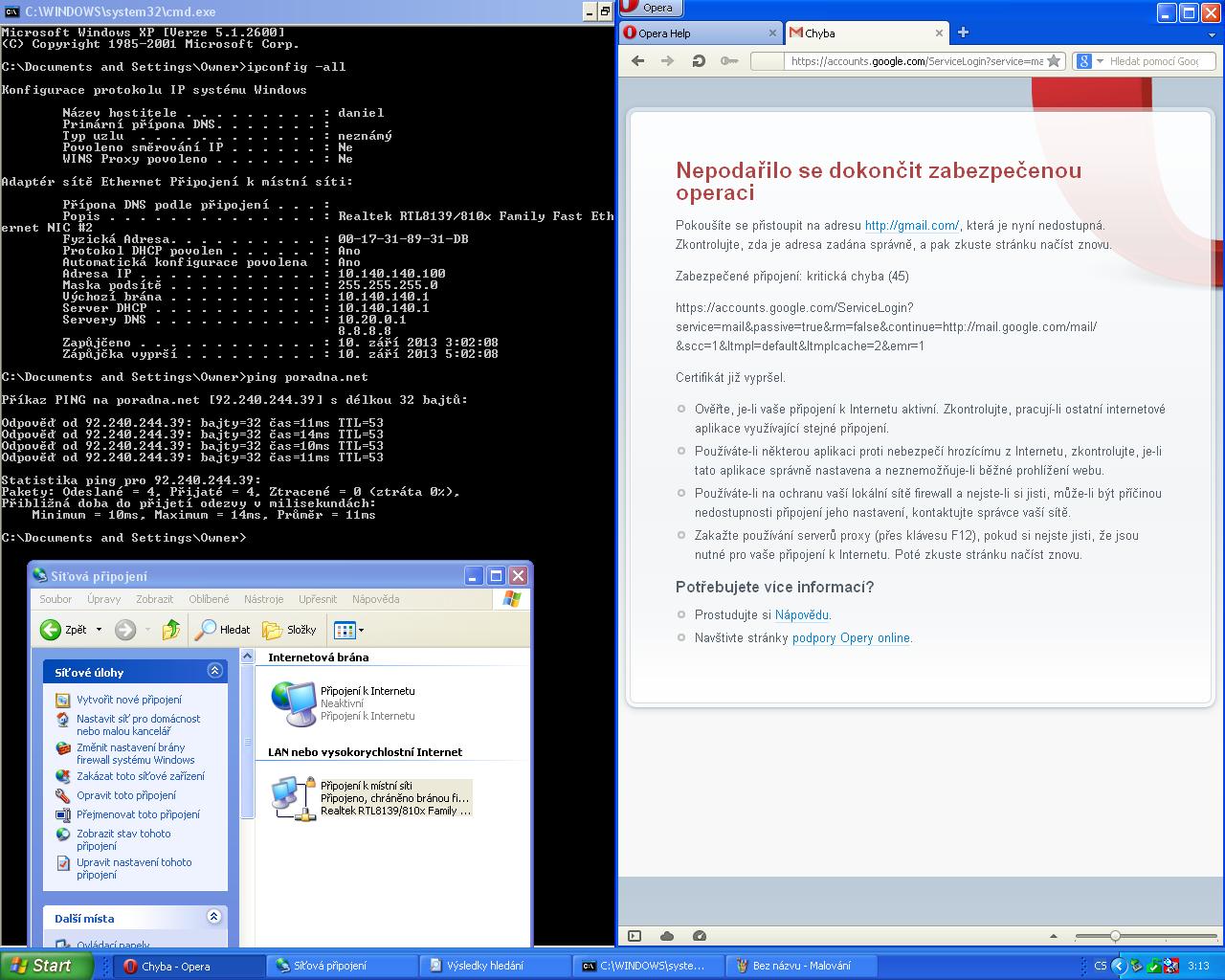Select Připojení k místní síti icon
Viewport: 1225px width, 980px height.
pyautogui.click(x=294, y=798)
